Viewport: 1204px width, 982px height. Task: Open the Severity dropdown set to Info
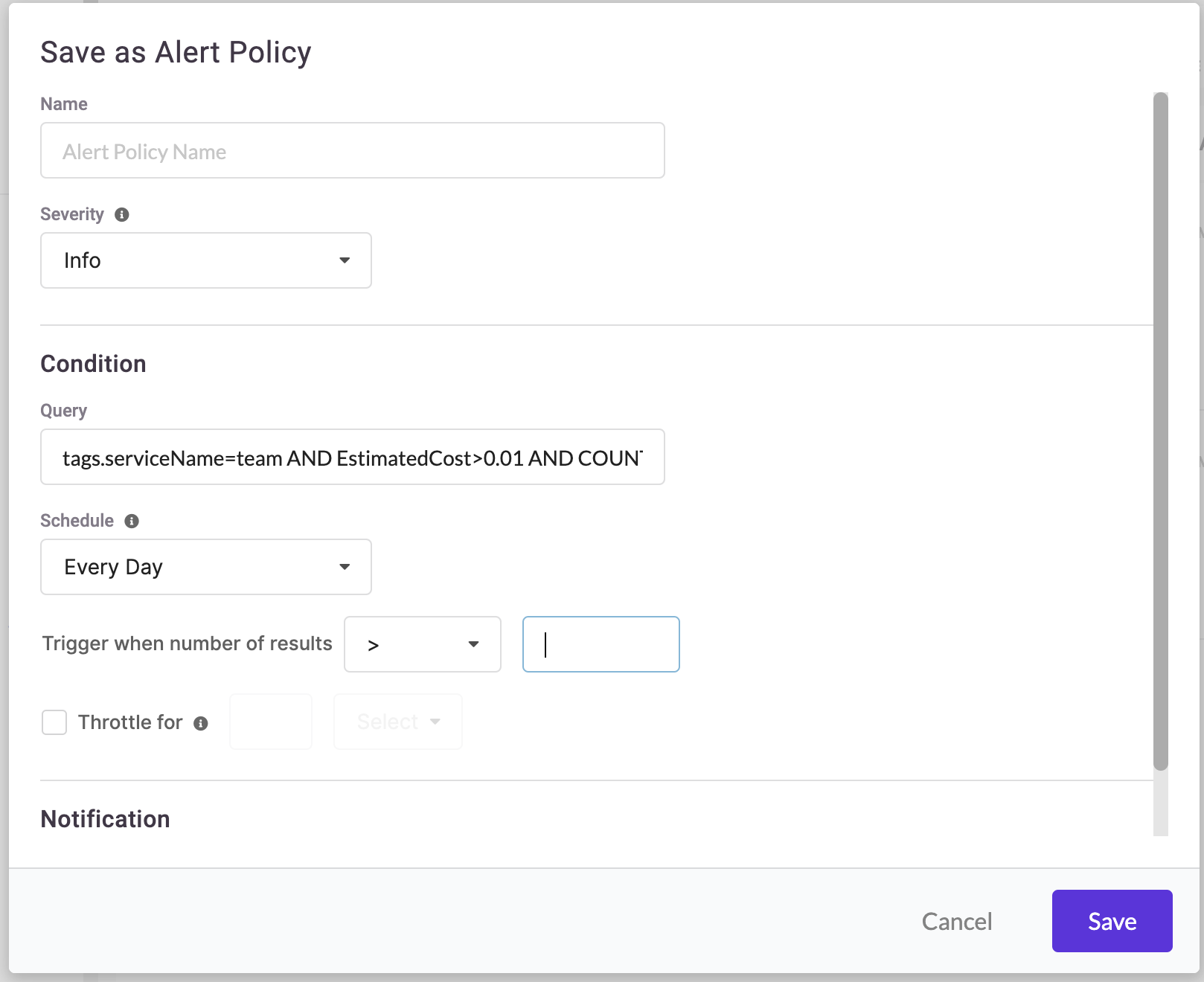(x=206, y=260)
